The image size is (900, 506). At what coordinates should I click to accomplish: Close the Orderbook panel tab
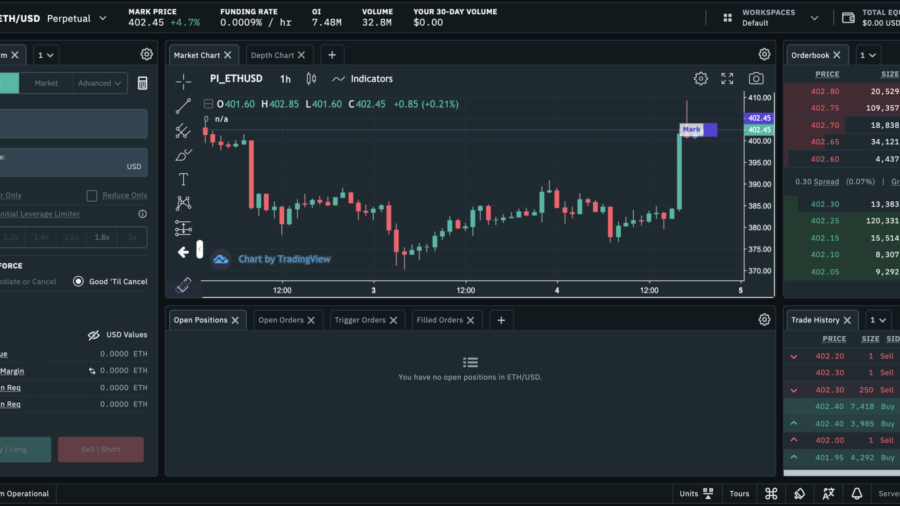pyautogui.click(x=836, y=55)
